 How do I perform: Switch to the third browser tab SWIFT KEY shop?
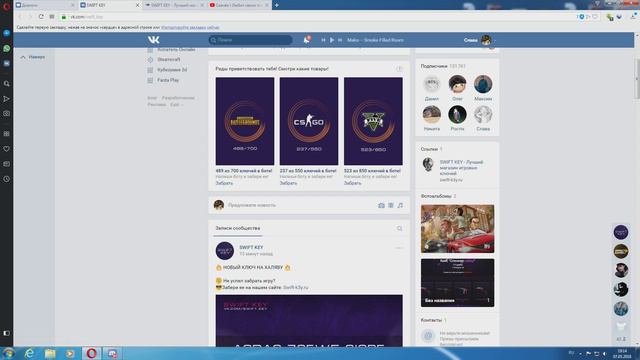[174, 5]
